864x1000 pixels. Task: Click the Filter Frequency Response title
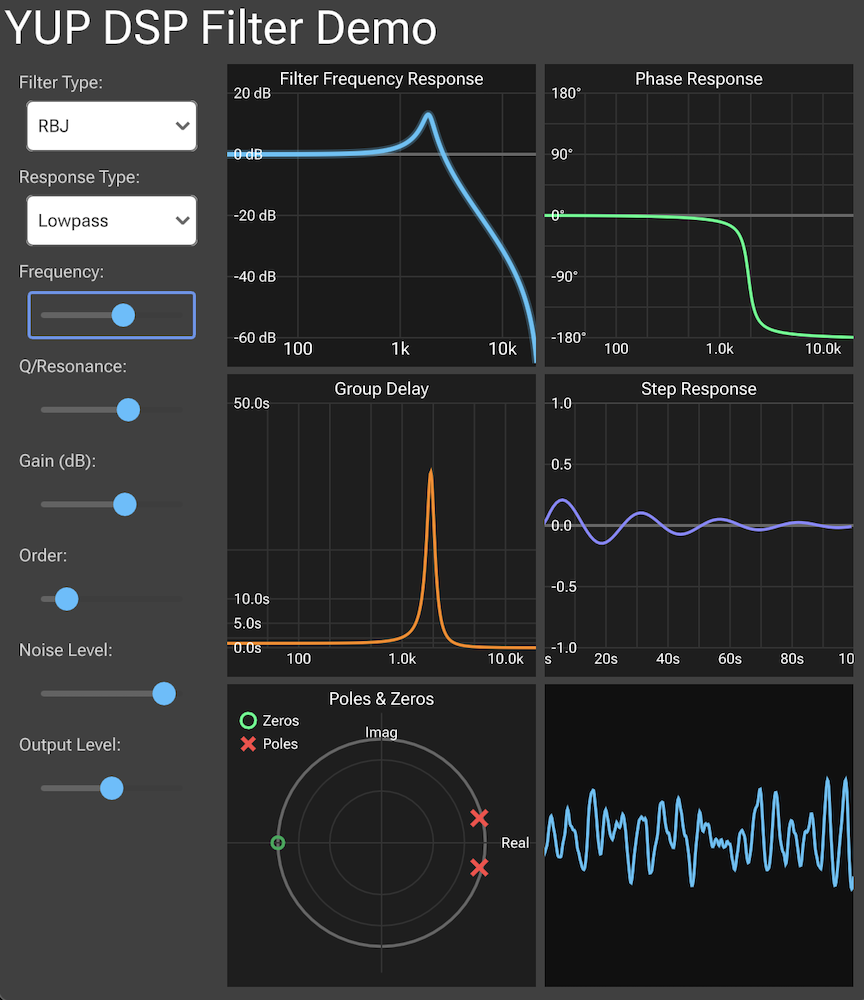click(381, 79)
